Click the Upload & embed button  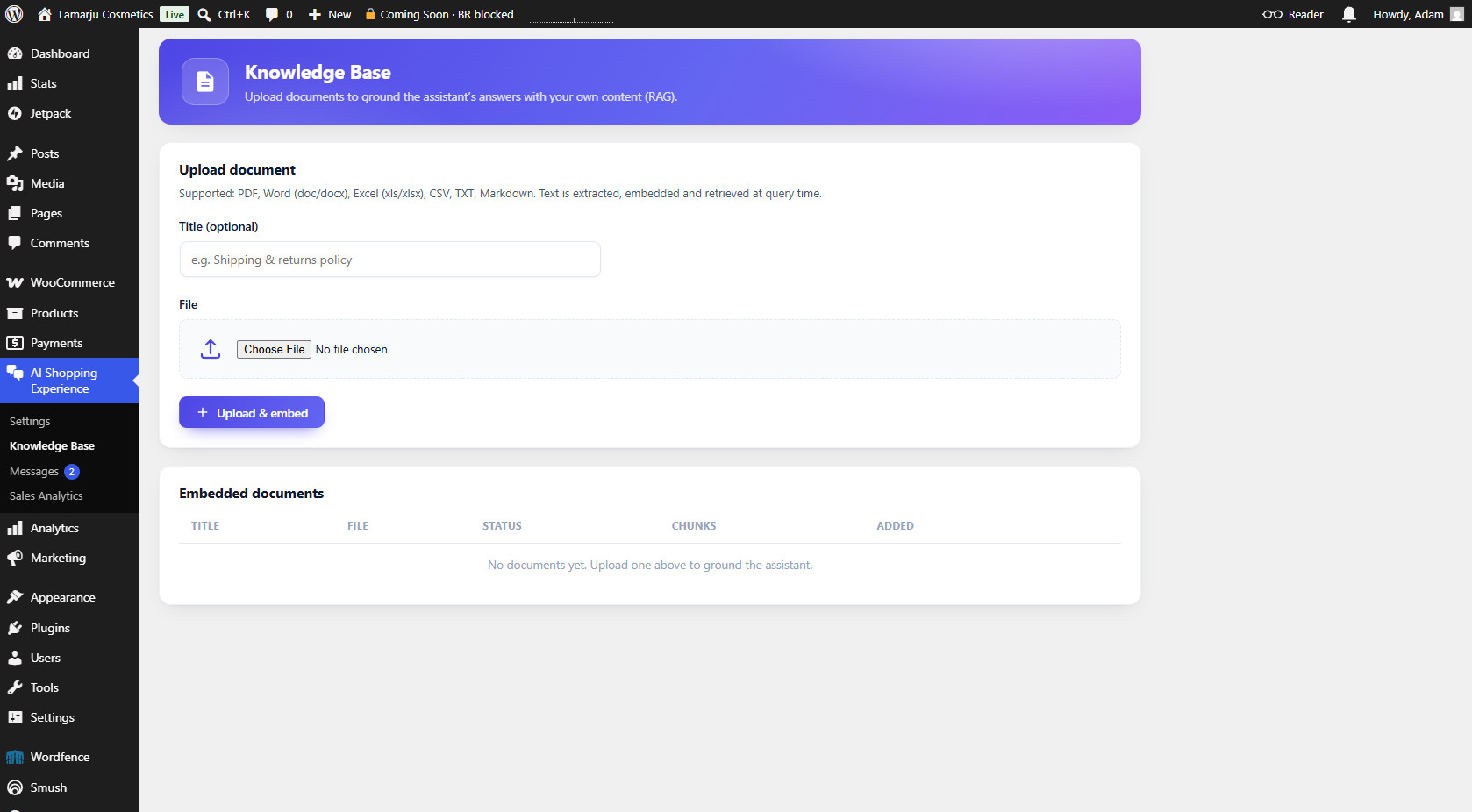[252, 412]
